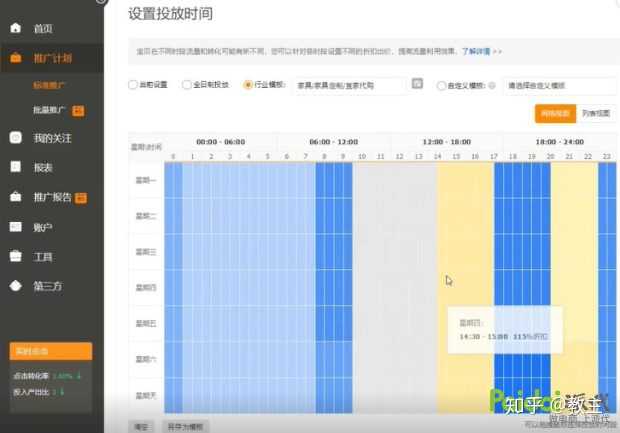620x433 pixels.
Task: Click the 工具 toolbox icon
Action: [x=15, y=256]
